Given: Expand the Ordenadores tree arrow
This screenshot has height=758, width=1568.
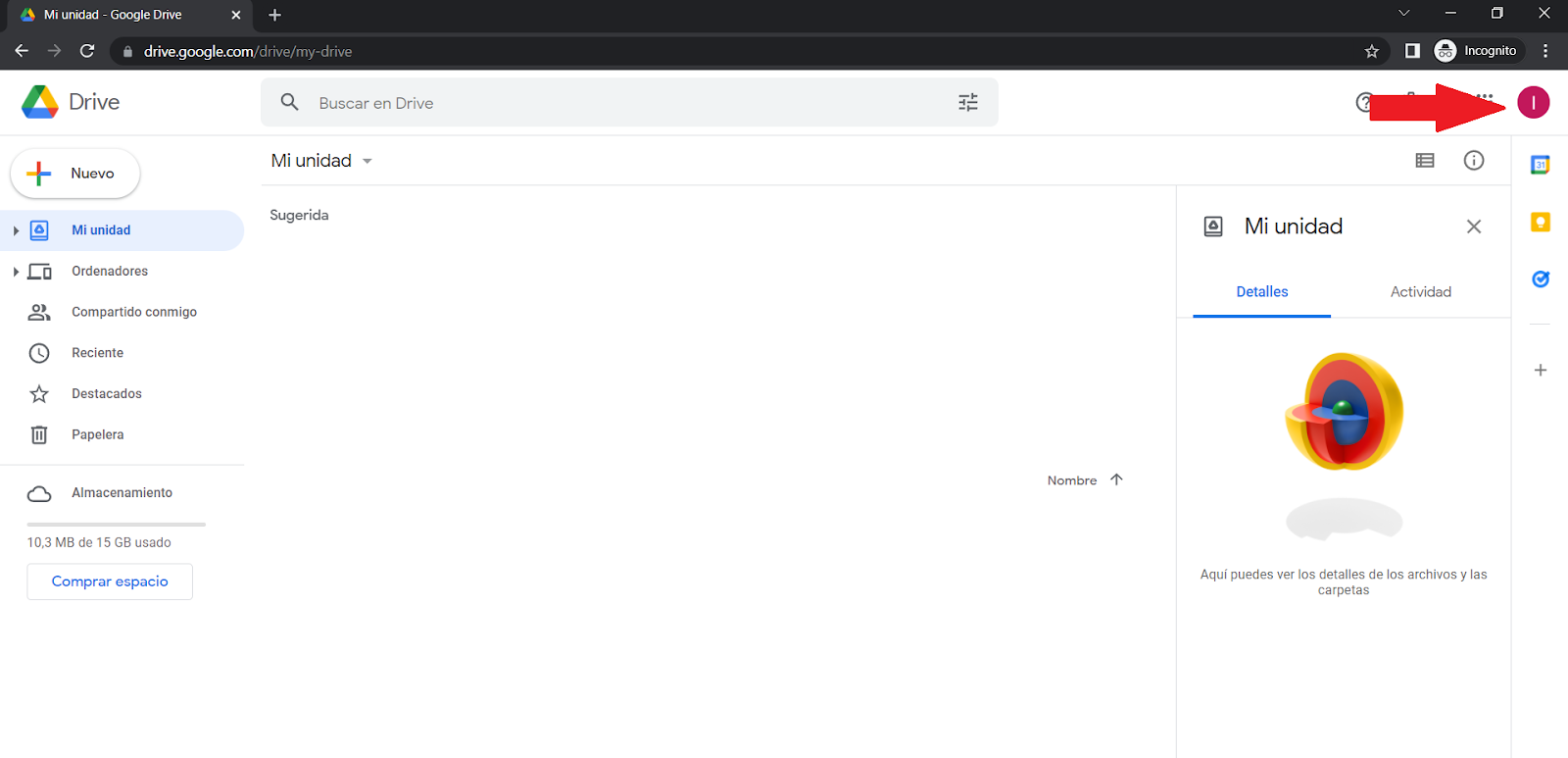Looking at the screenshot, I should click(16, 272).
